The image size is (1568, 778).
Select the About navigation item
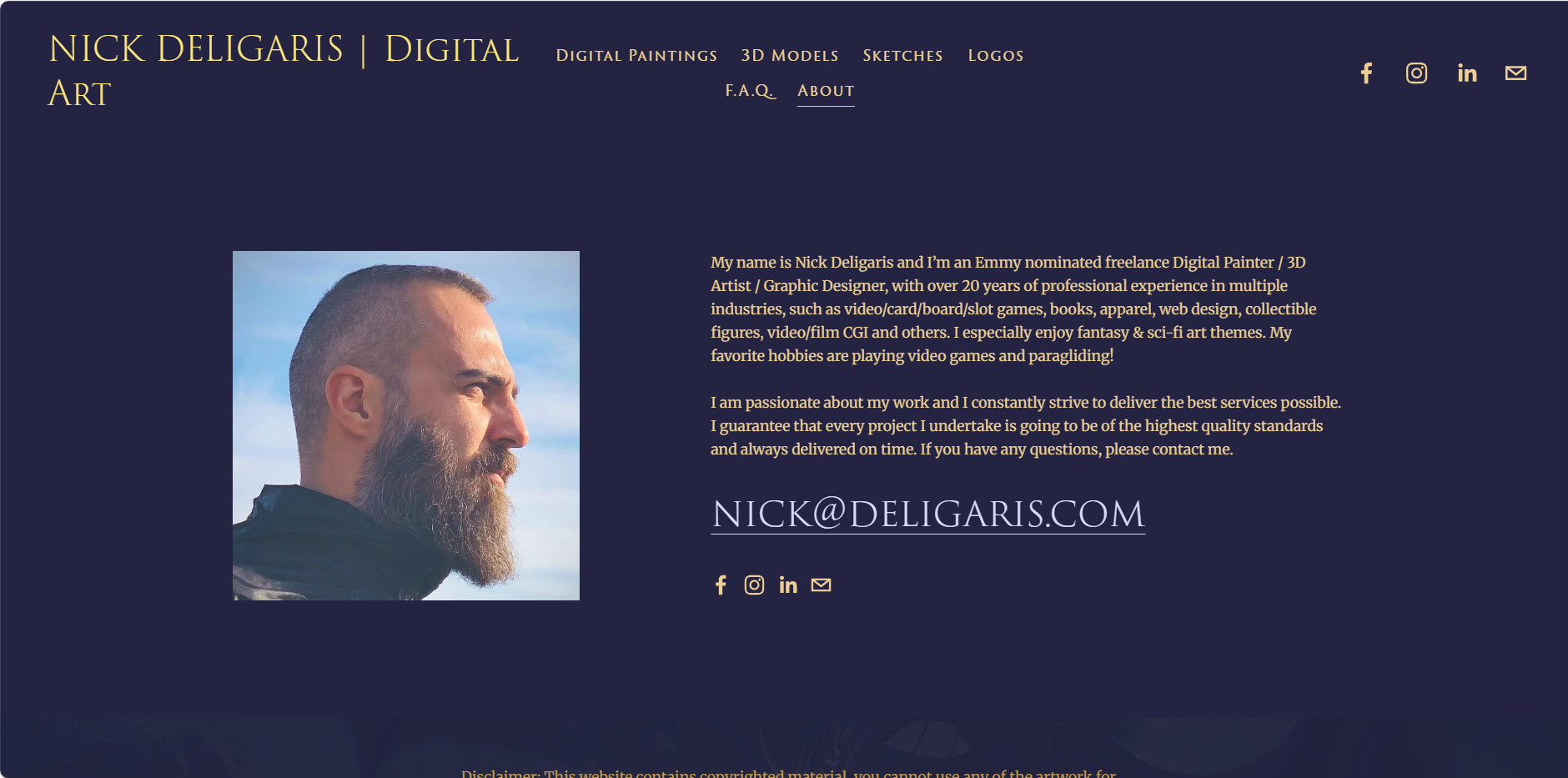tap(826, 91)
